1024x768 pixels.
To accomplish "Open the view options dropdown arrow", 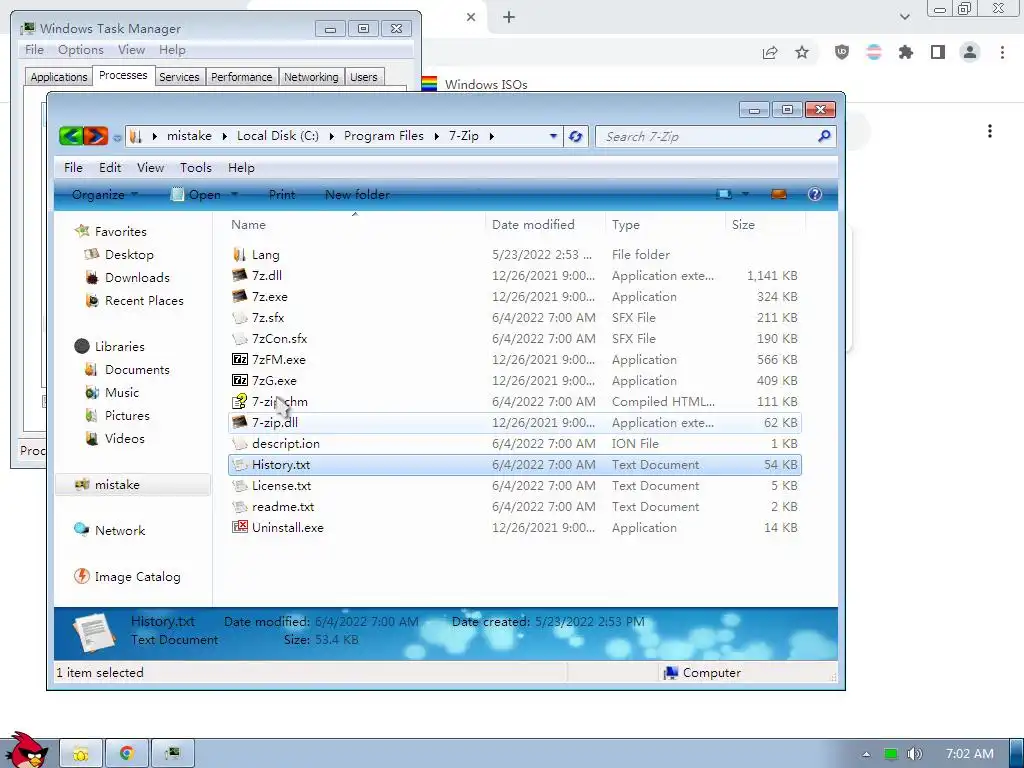I will tap(745, 195).
